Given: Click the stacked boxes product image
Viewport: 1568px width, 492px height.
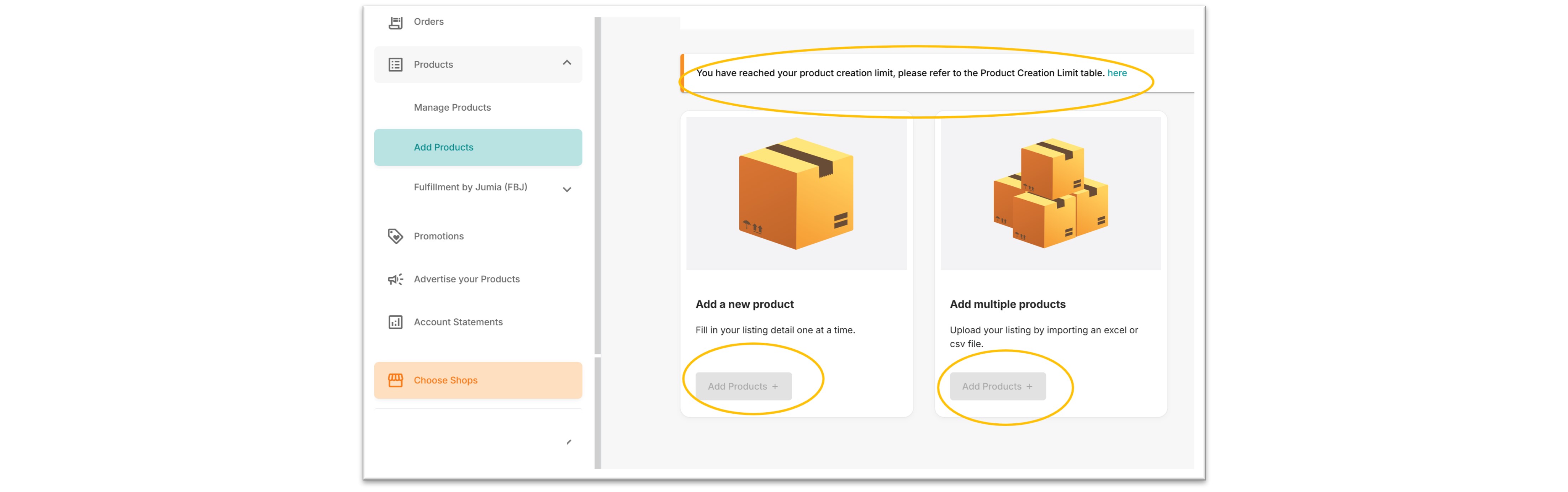Looking at the screenshot, I should (x=1051, y=194).
